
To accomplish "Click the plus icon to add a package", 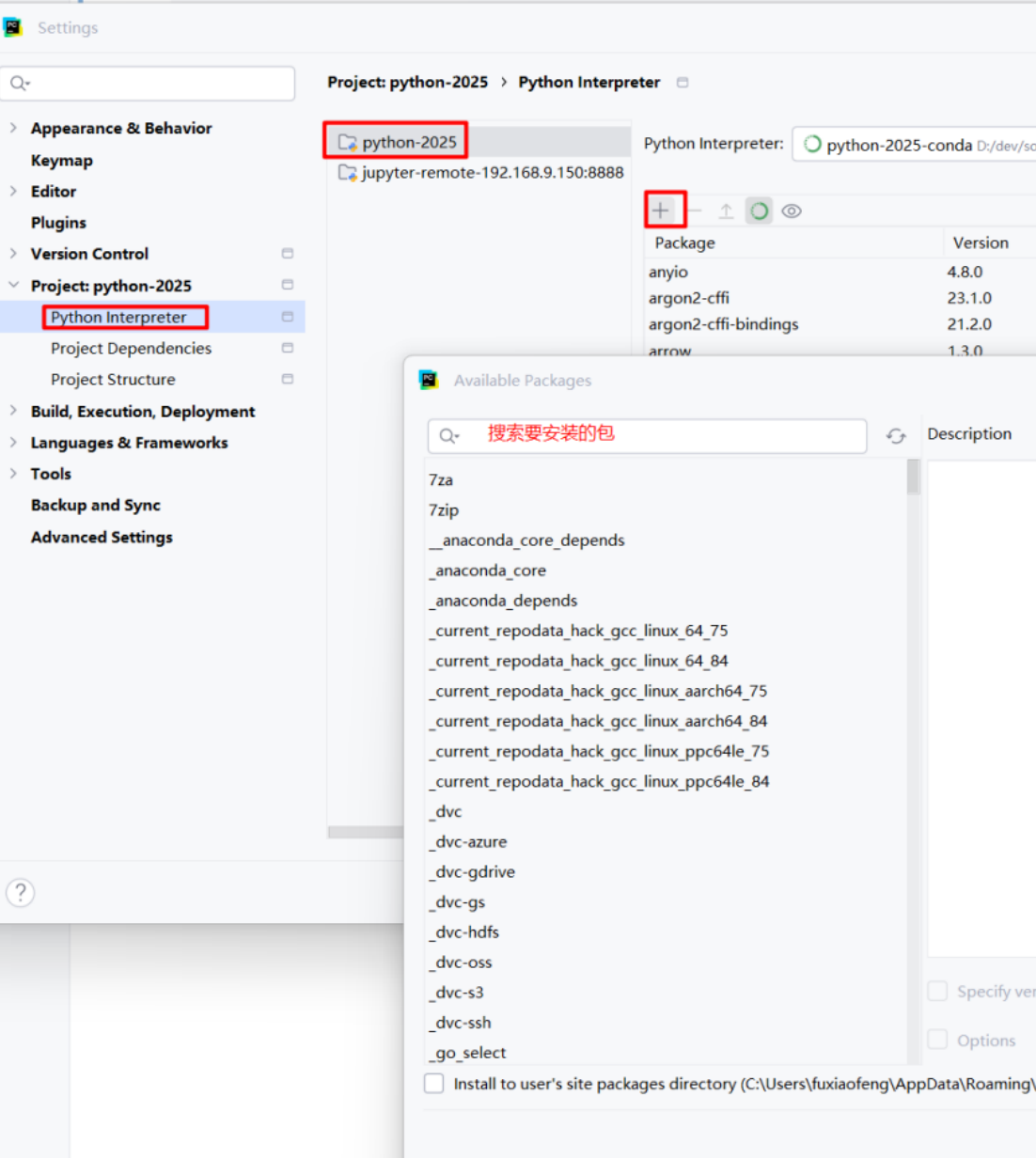I will tap(661, 211).
